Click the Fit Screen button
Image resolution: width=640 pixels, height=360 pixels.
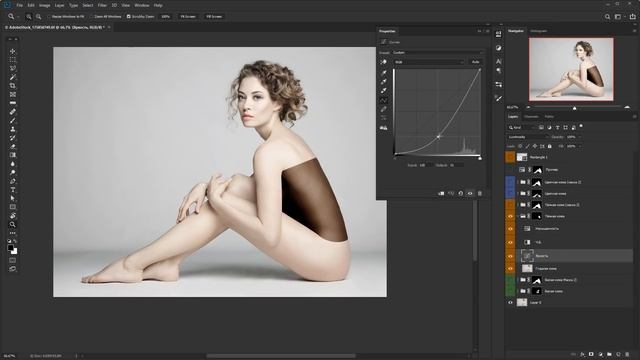(188, 17)
